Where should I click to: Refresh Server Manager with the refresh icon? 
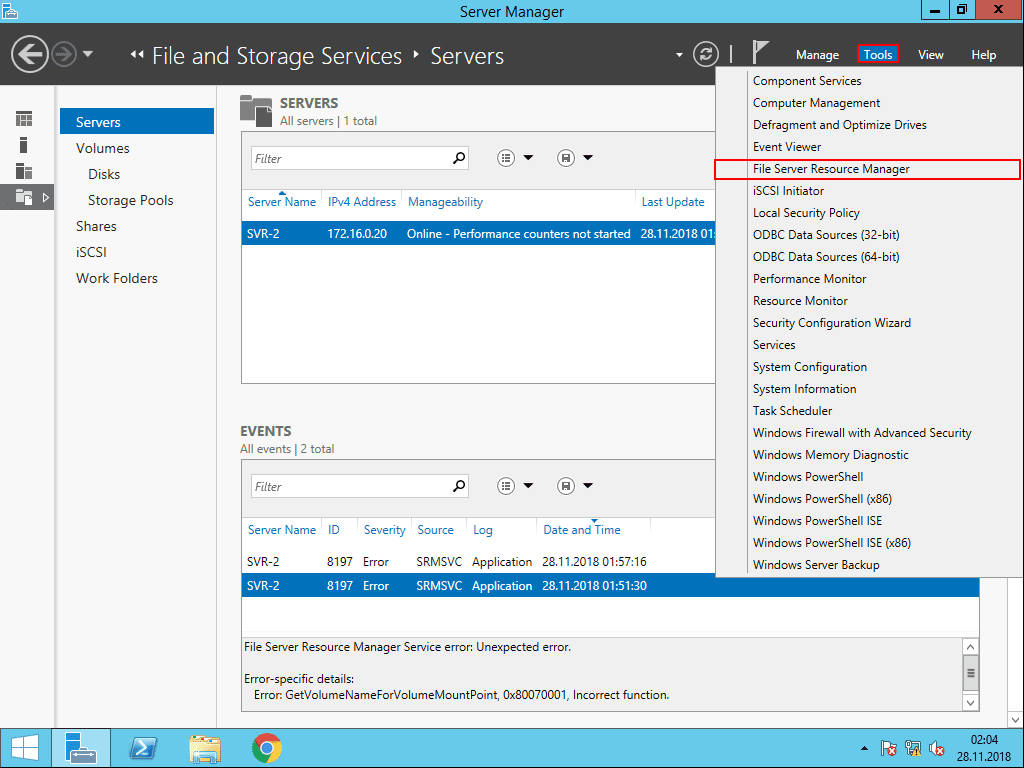[707, 55]
